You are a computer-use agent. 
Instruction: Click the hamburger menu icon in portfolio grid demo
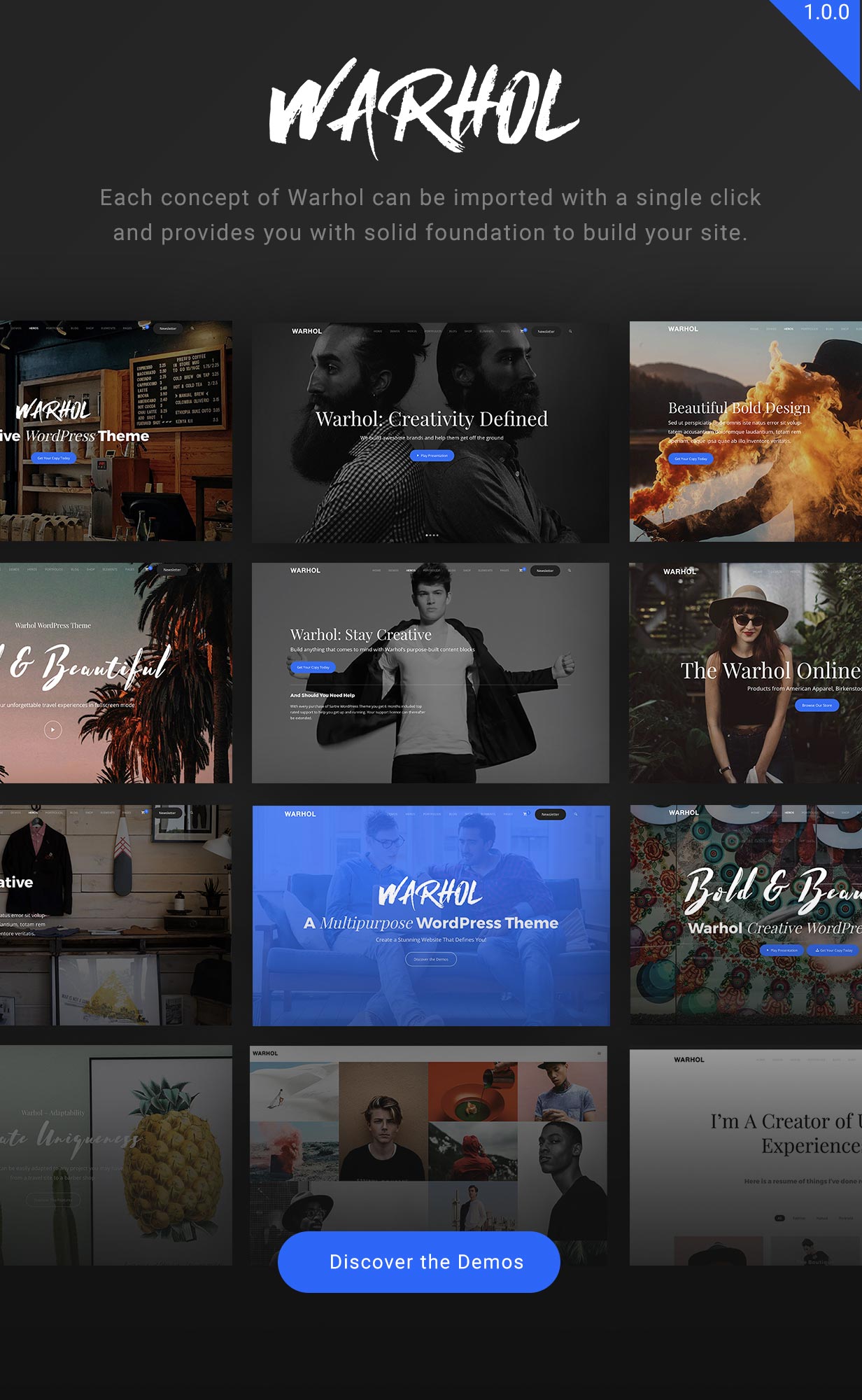[599, 1053]
